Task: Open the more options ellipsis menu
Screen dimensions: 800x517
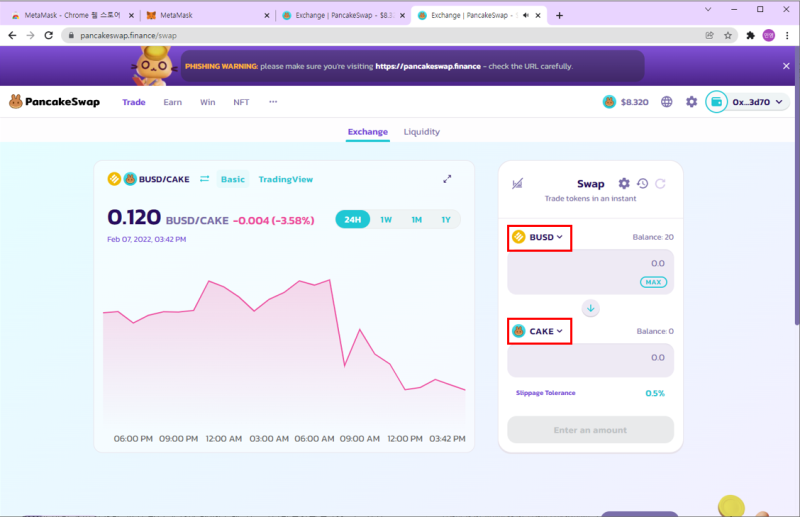Action: (x=273, y=102)
